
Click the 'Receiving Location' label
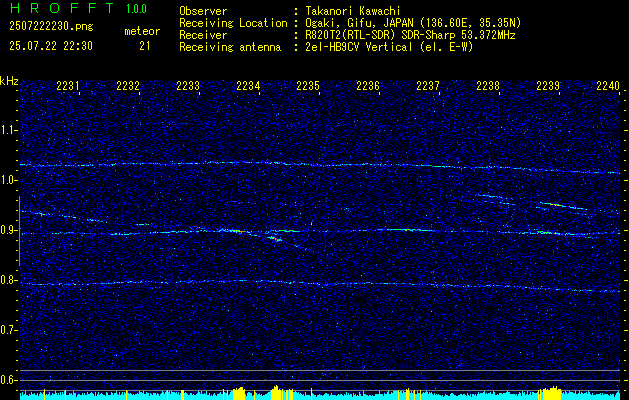233,23
